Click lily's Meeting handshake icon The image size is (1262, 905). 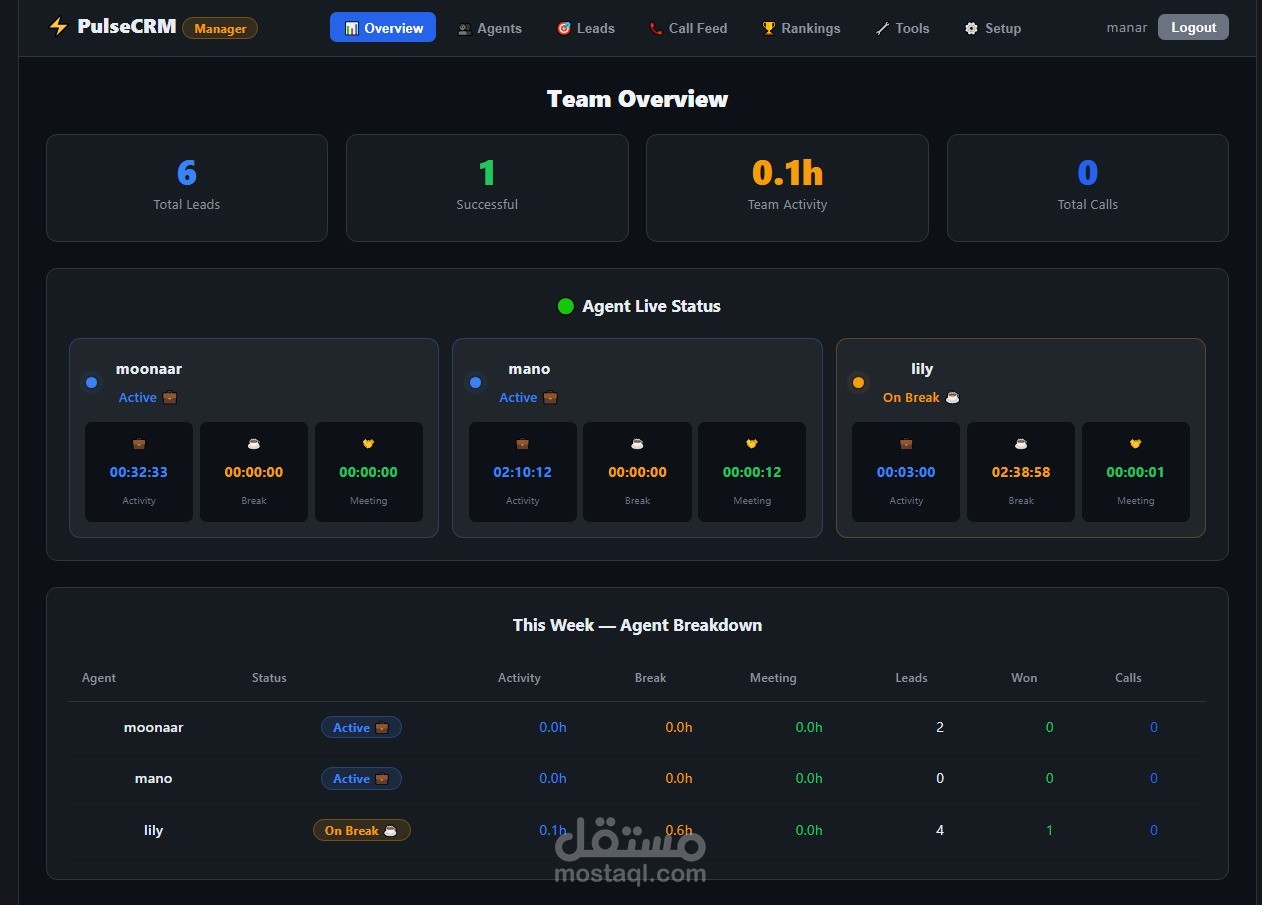1136,443
